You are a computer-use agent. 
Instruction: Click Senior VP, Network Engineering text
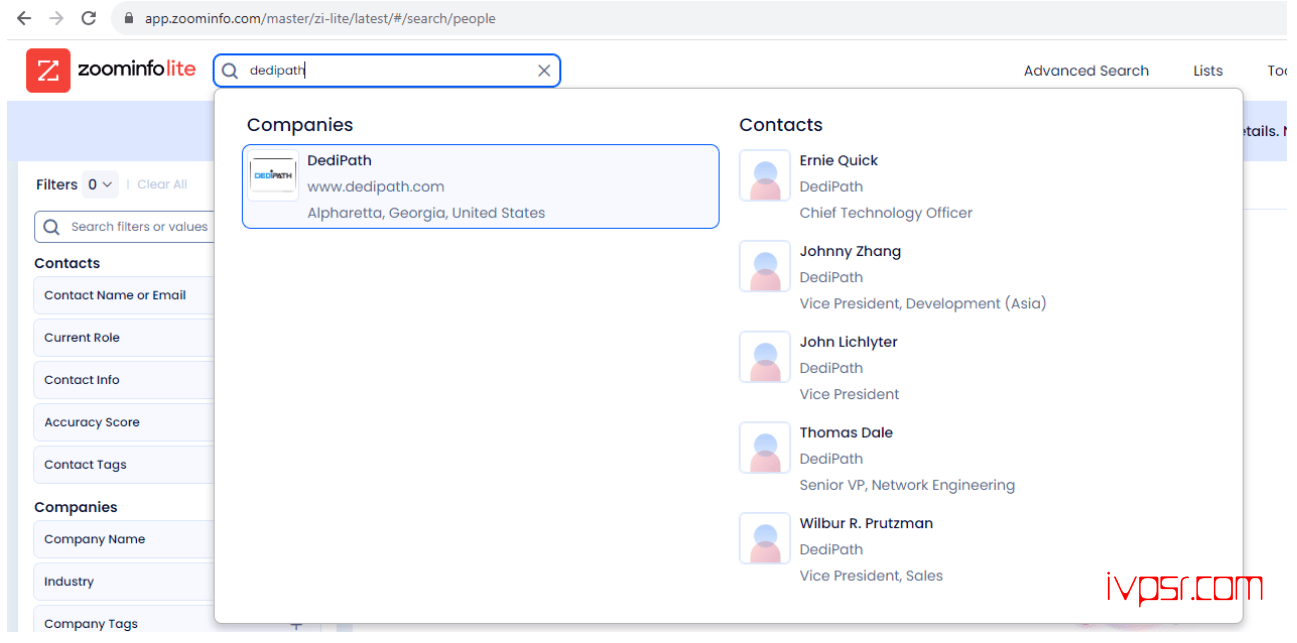[907, 485]
